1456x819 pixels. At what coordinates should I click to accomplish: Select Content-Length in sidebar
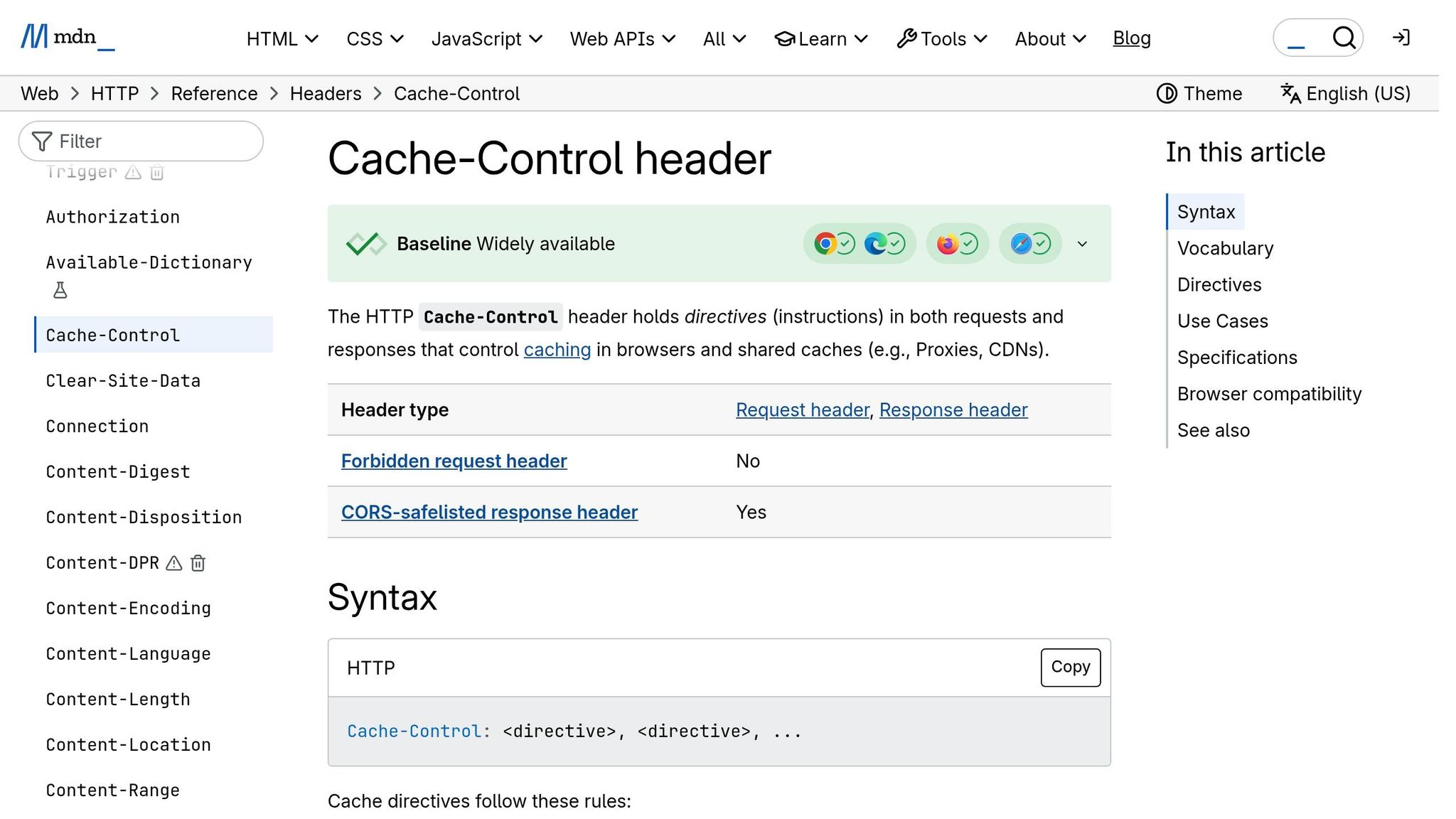(x=118, y=700)
